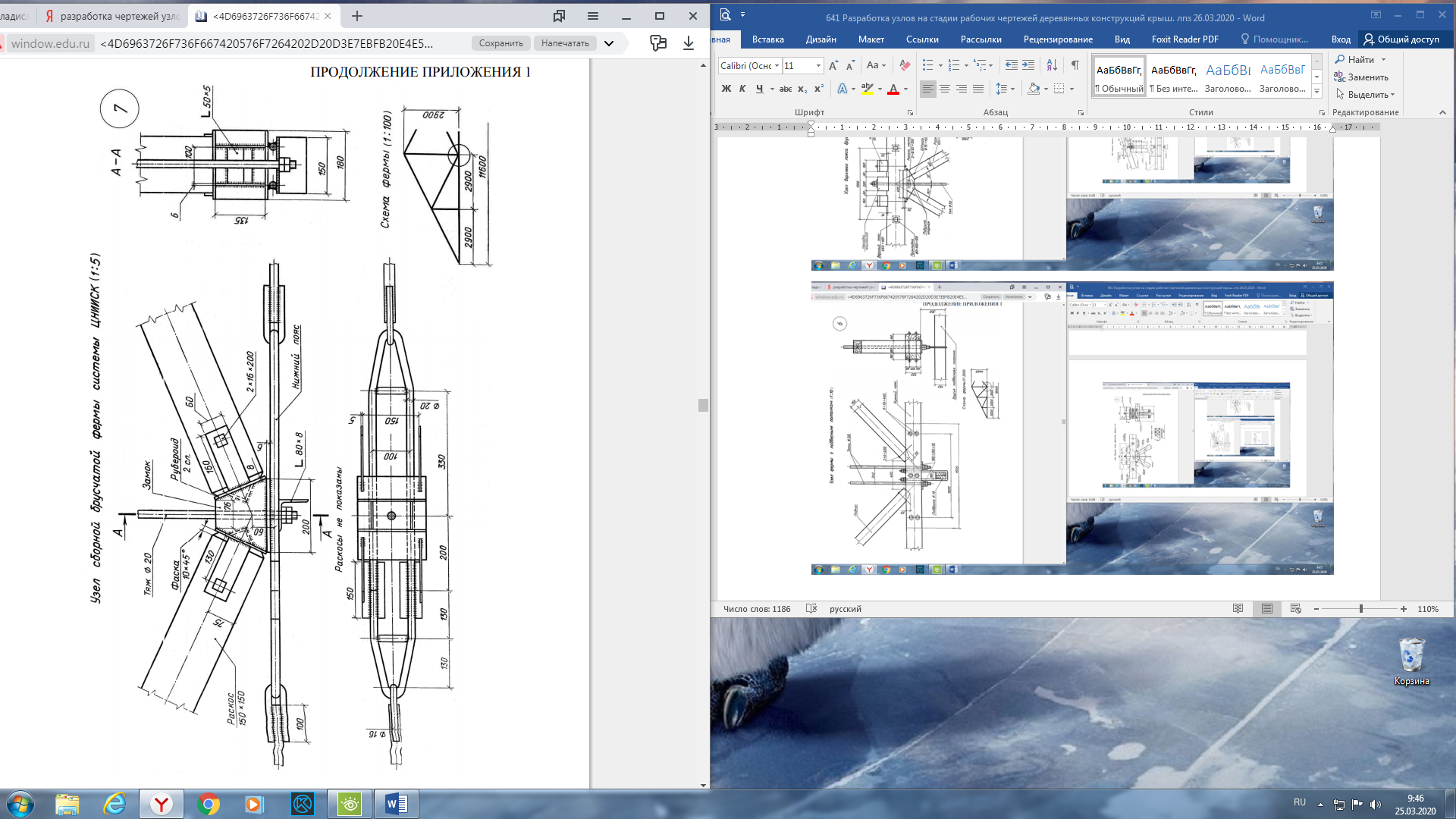Apply text effects with the glowing A icon
Screen dimensions: 1456x819
pyautogui.click(x=842, y=89)
